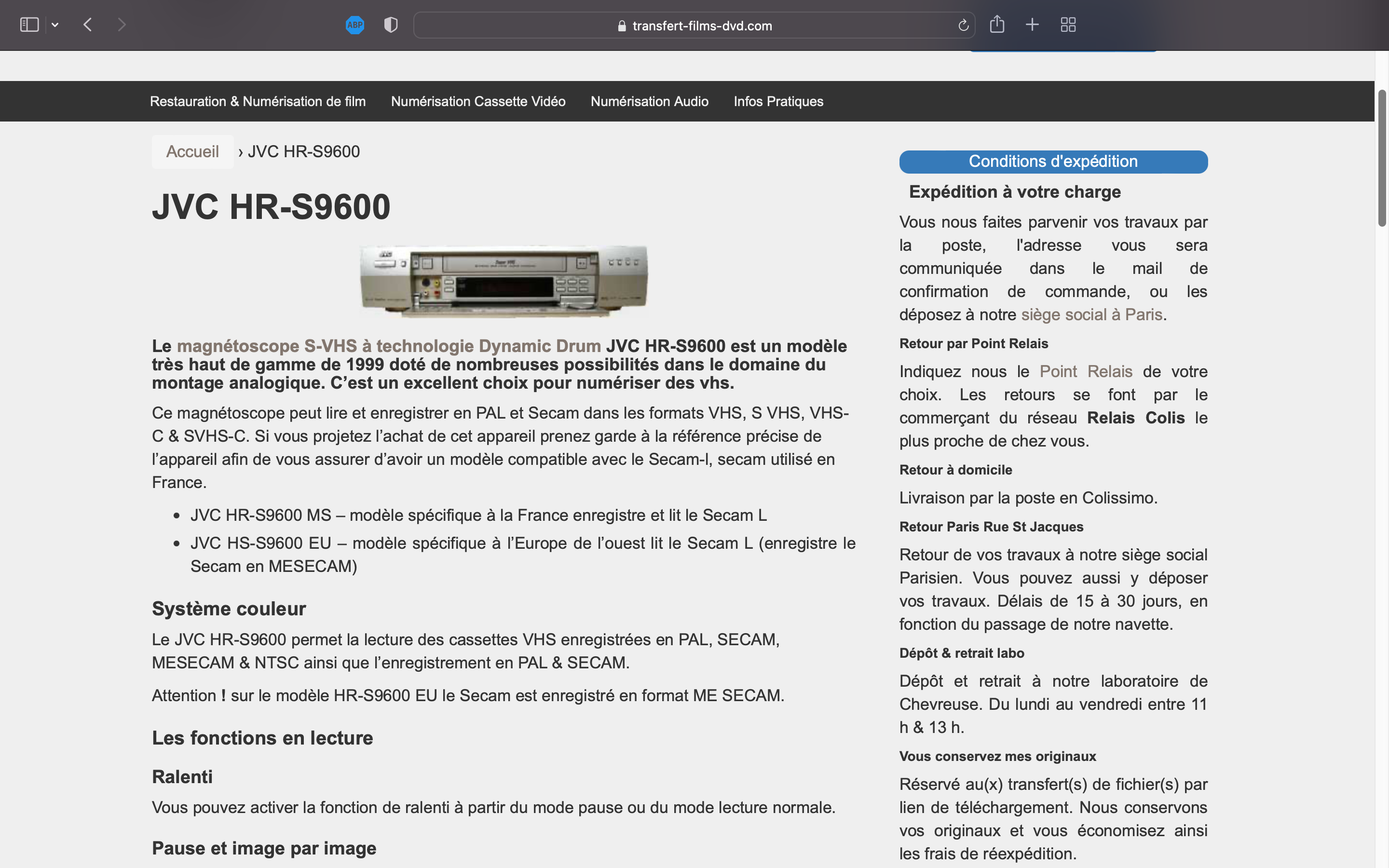Open Restauration & Numérisation de film menu
Viewport: 1389px width, 868px height.
click(x=258, y=102)
